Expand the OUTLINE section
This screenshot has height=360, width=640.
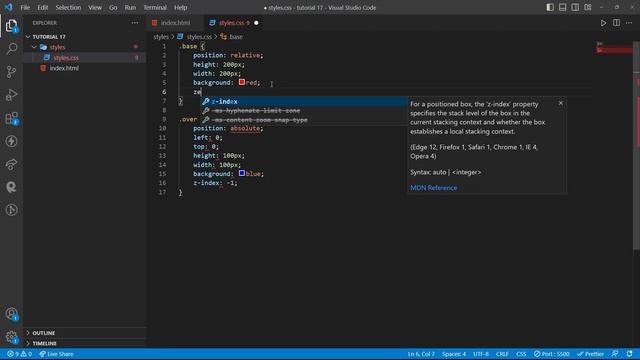[x=84, y=333]
